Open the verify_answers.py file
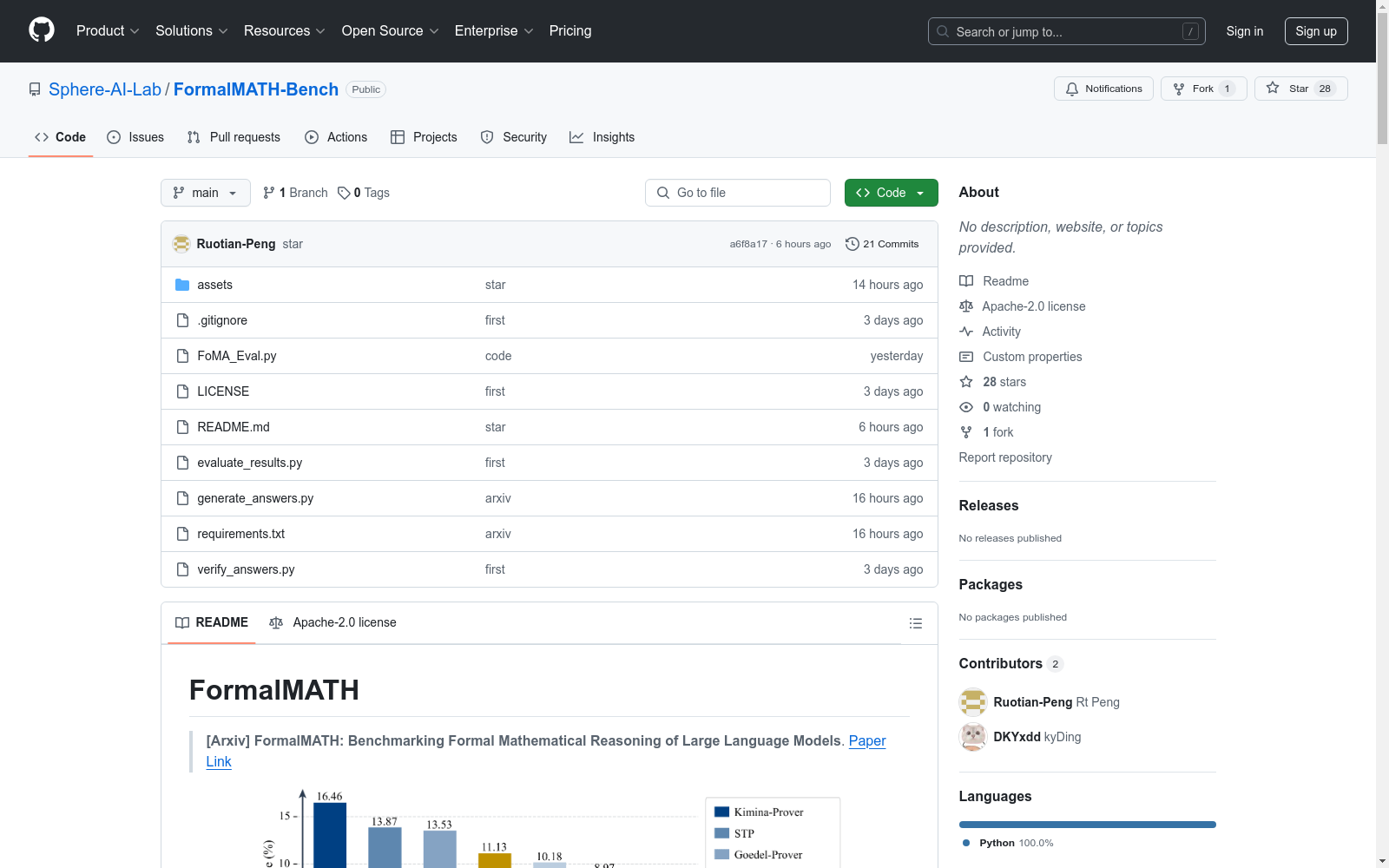This screenshot has width=1389, height=868. point(246,569)
